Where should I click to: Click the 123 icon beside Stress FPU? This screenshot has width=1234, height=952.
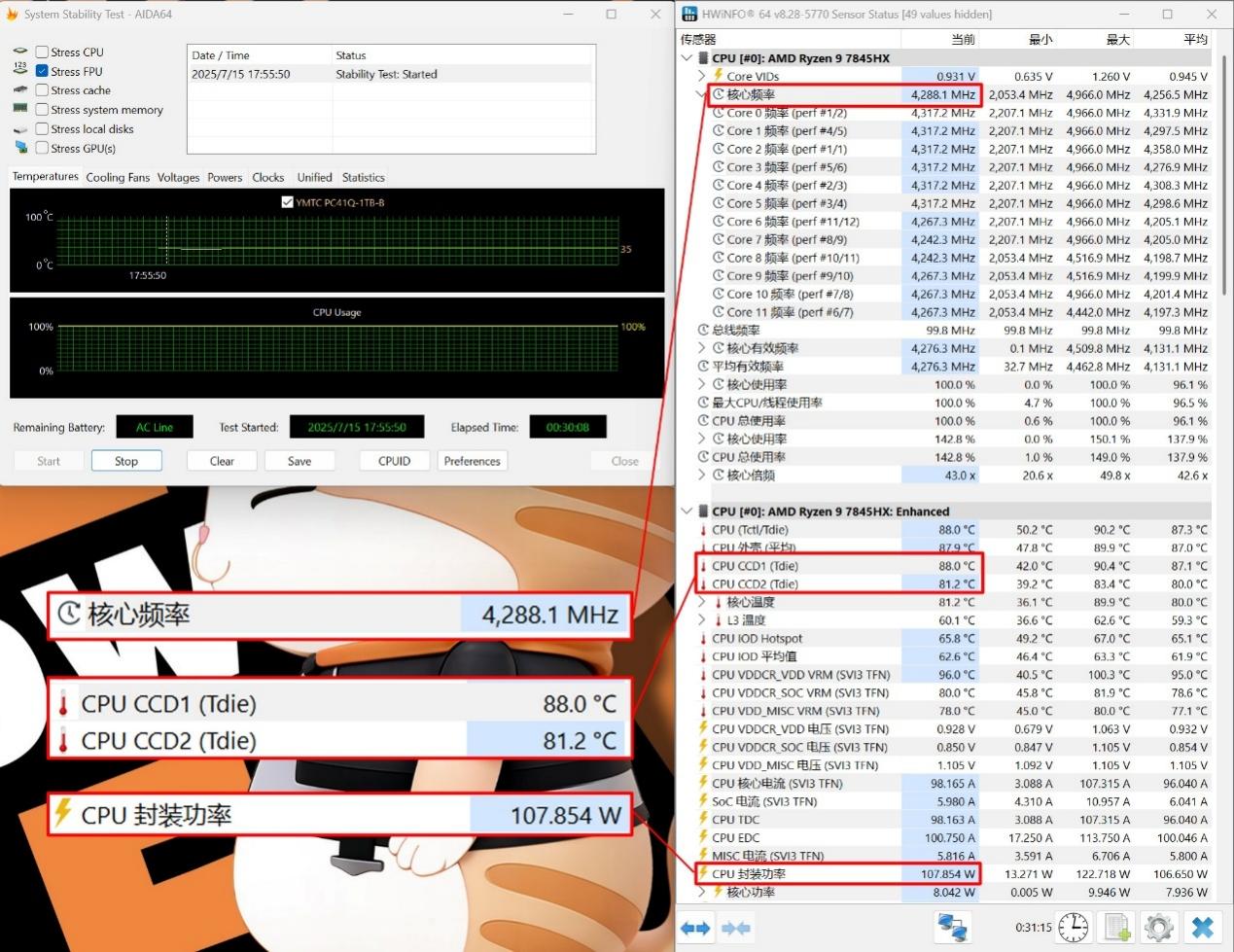click(x=20, y=70)
